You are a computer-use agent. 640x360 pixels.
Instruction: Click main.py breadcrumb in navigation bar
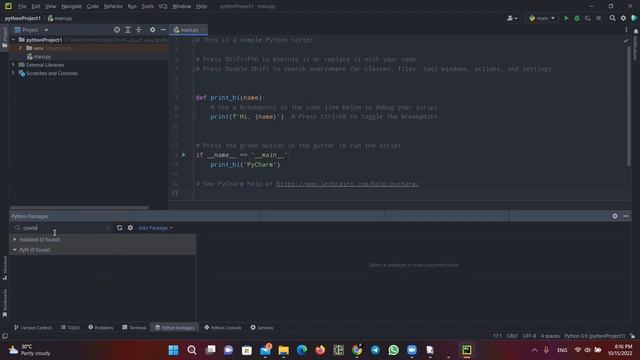60,18
